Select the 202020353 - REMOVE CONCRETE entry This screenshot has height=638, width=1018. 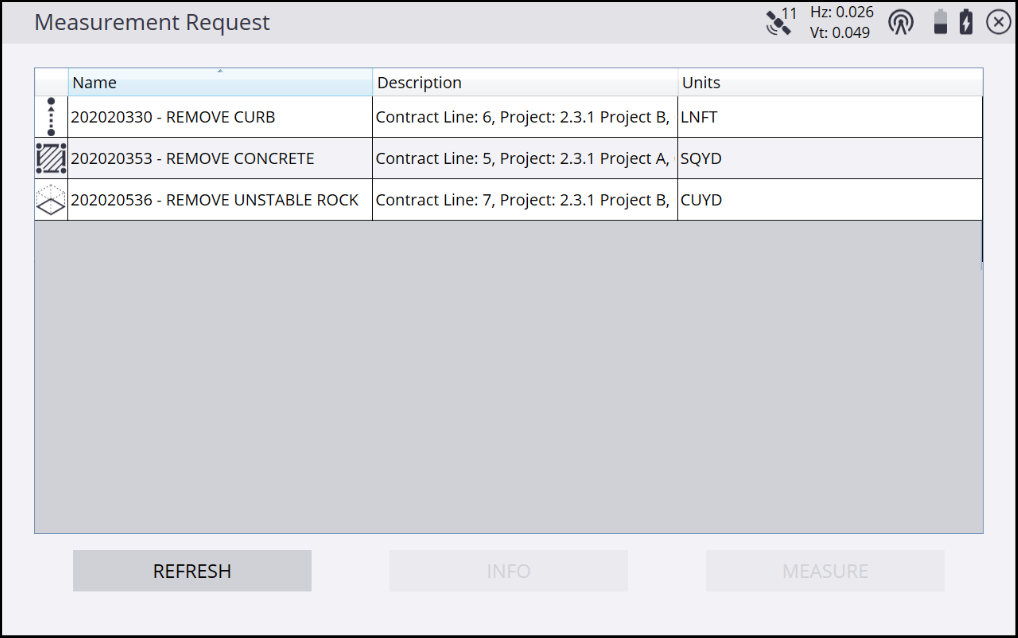(x=219, y=158)
